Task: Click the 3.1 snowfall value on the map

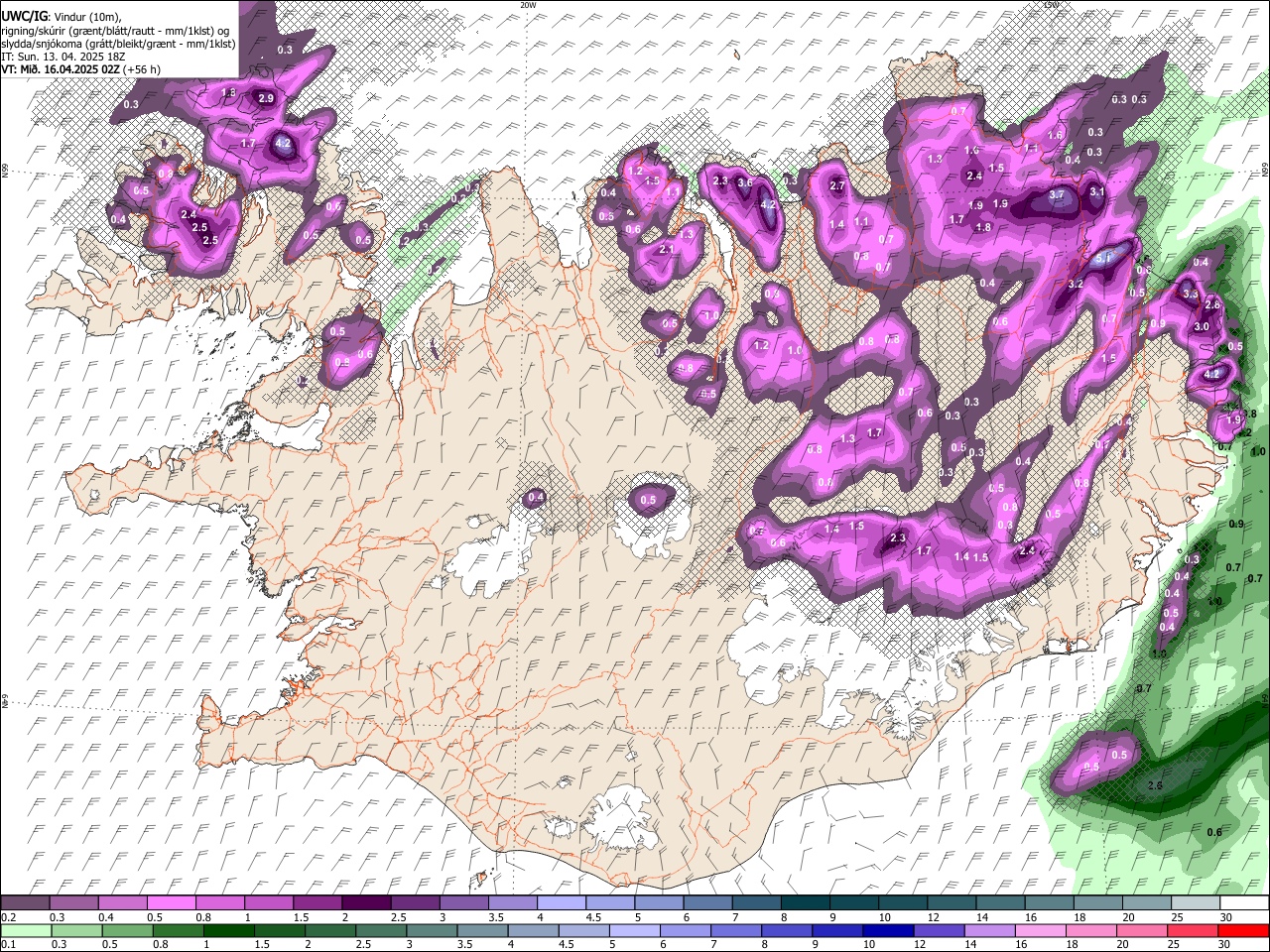Action: click(1097, 191)
